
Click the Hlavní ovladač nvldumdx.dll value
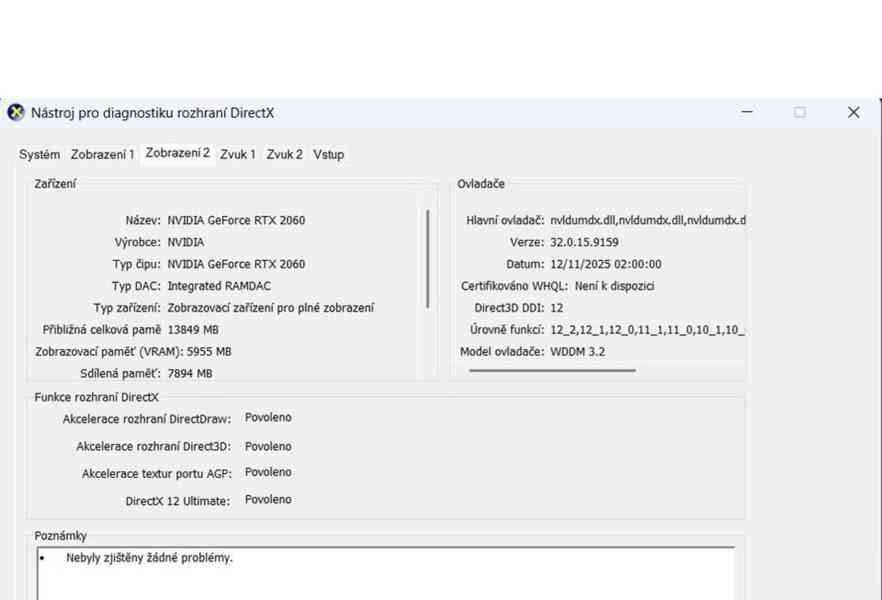click(648, 220)
